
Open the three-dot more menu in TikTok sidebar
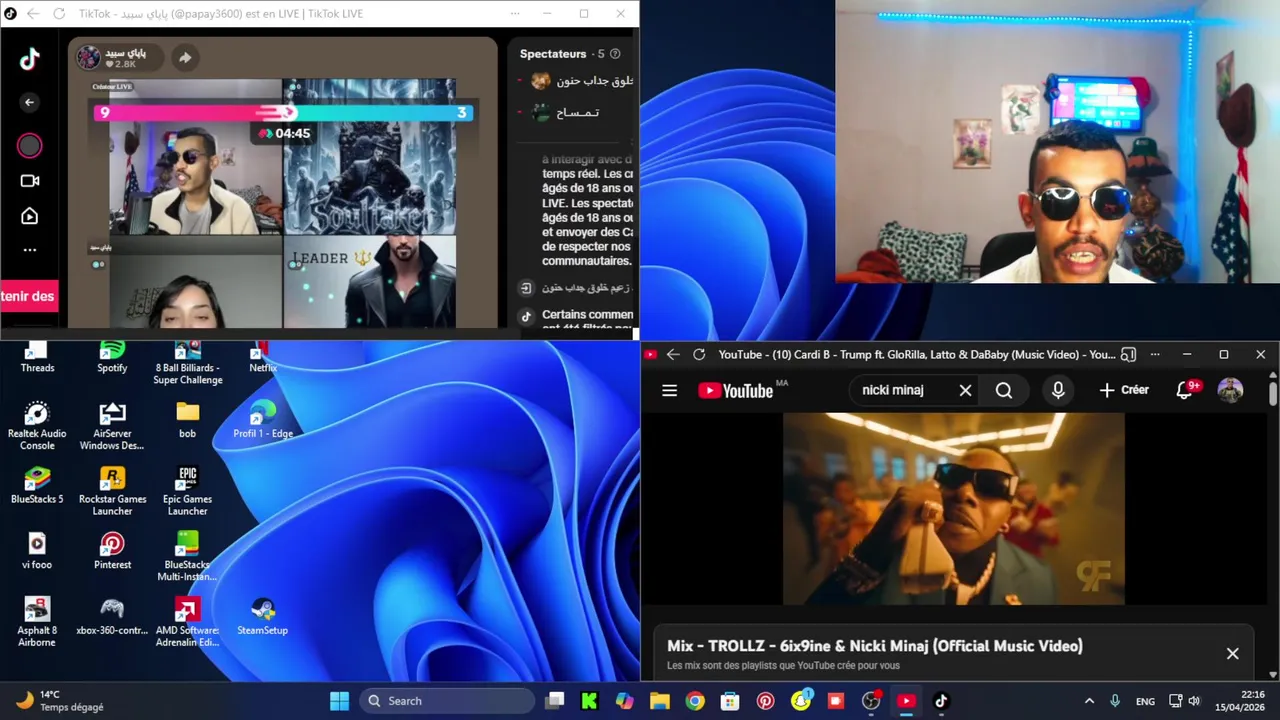point(30,250)
